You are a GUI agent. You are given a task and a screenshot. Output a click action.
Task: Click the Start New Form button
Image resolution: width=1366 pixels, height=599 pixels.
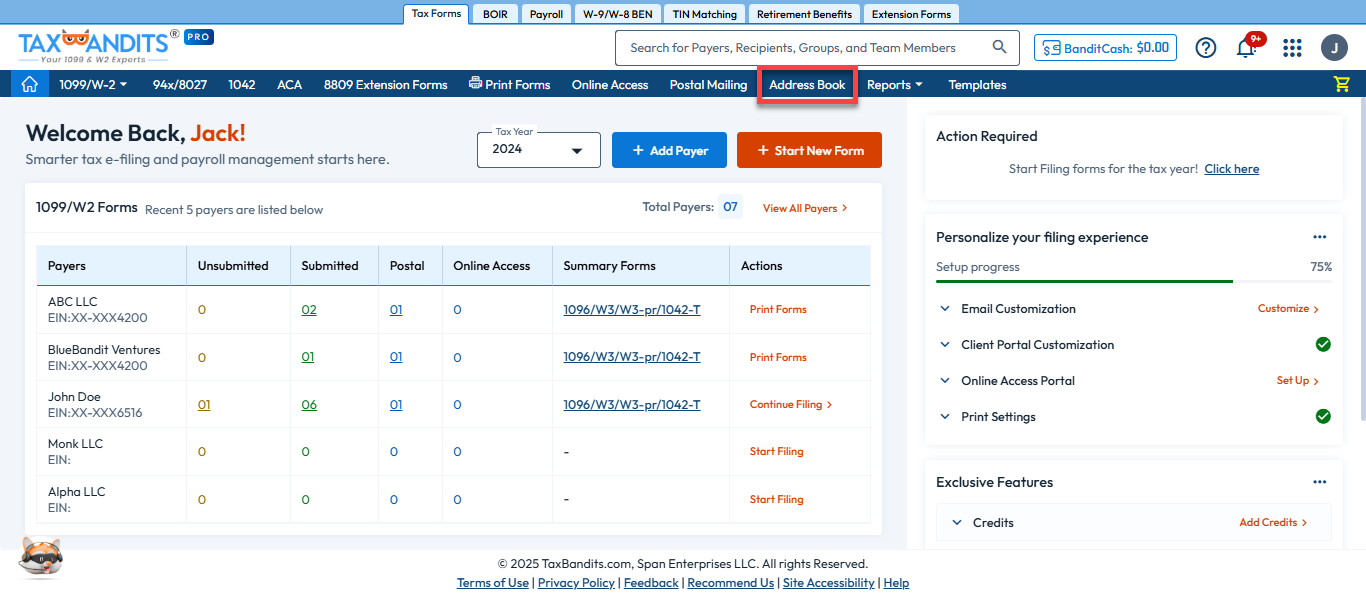tap(809, 150)
